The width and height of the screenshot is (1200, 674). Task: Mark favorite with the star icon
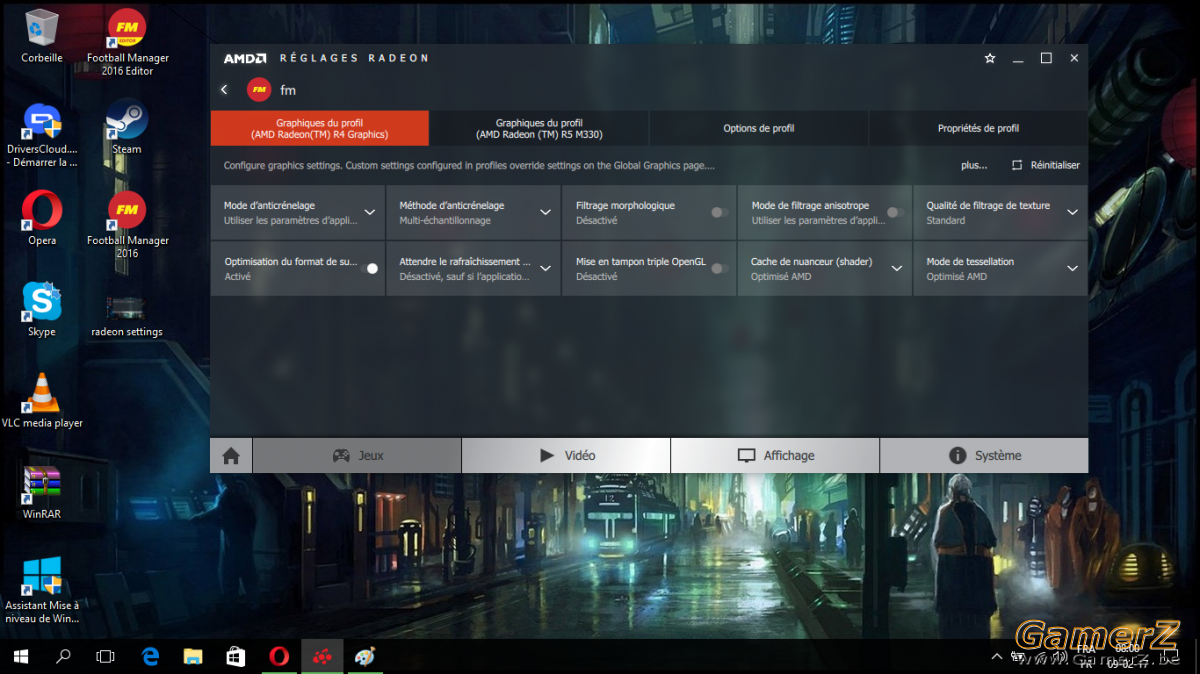(990, 58)
